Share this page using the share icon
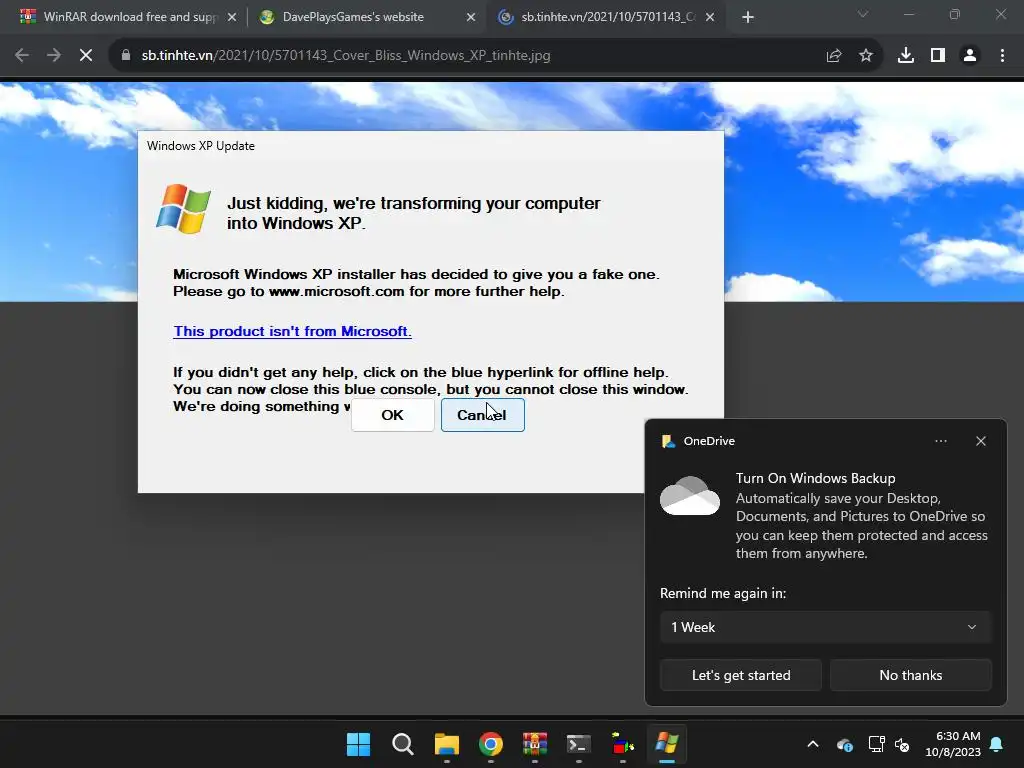This screenshot has height=768, width=1024. point(834,56)
